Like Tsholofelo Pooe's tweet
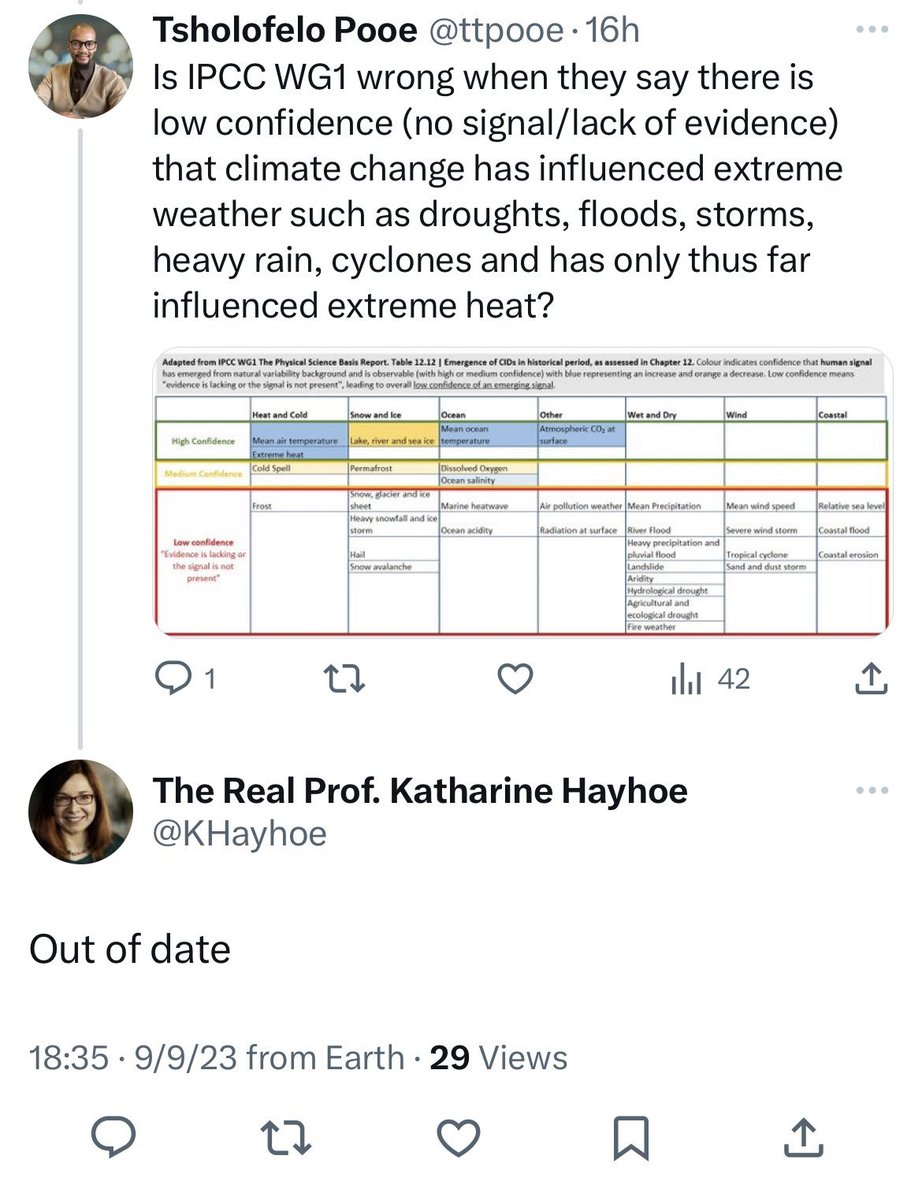 pyautogui.click(x=514, y=680)
